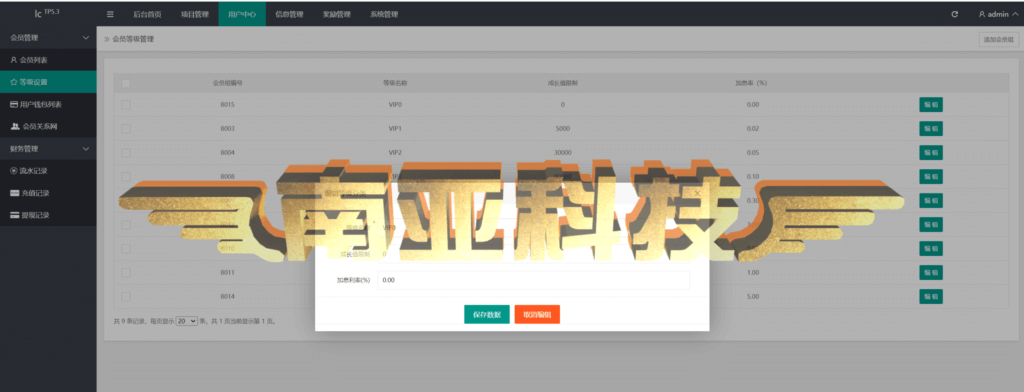Check the row checkbox for 8014
The height and width of the screenshot is (392, 1024).
[125, 297]
